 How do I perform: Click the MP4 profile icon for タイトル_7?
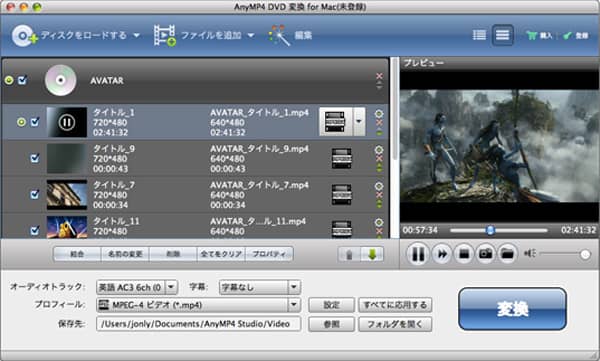tap(342, 194)
